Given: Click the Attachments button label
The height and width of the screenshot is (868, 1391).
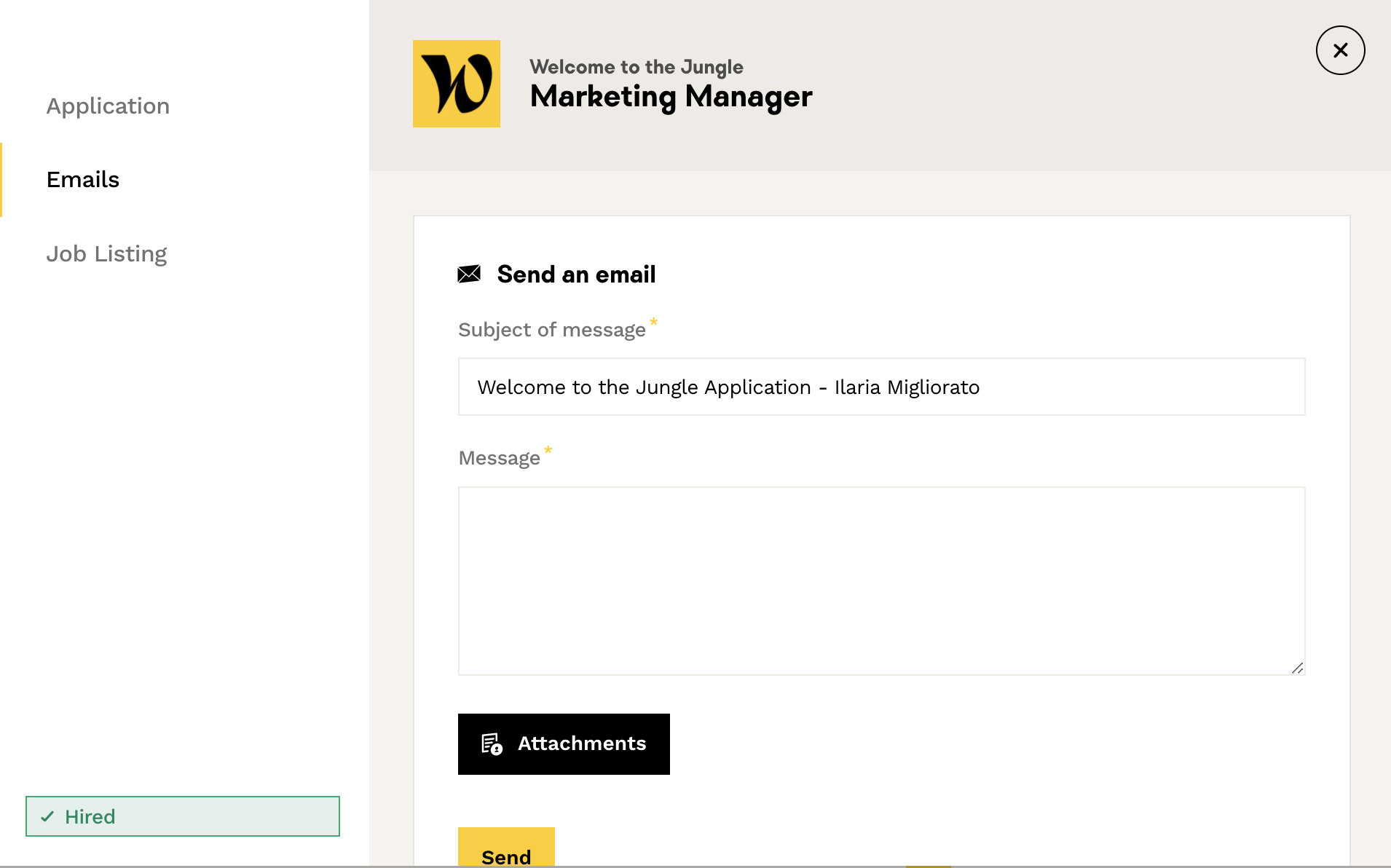Looking at the screenshot, I should (x=581, y=743).
